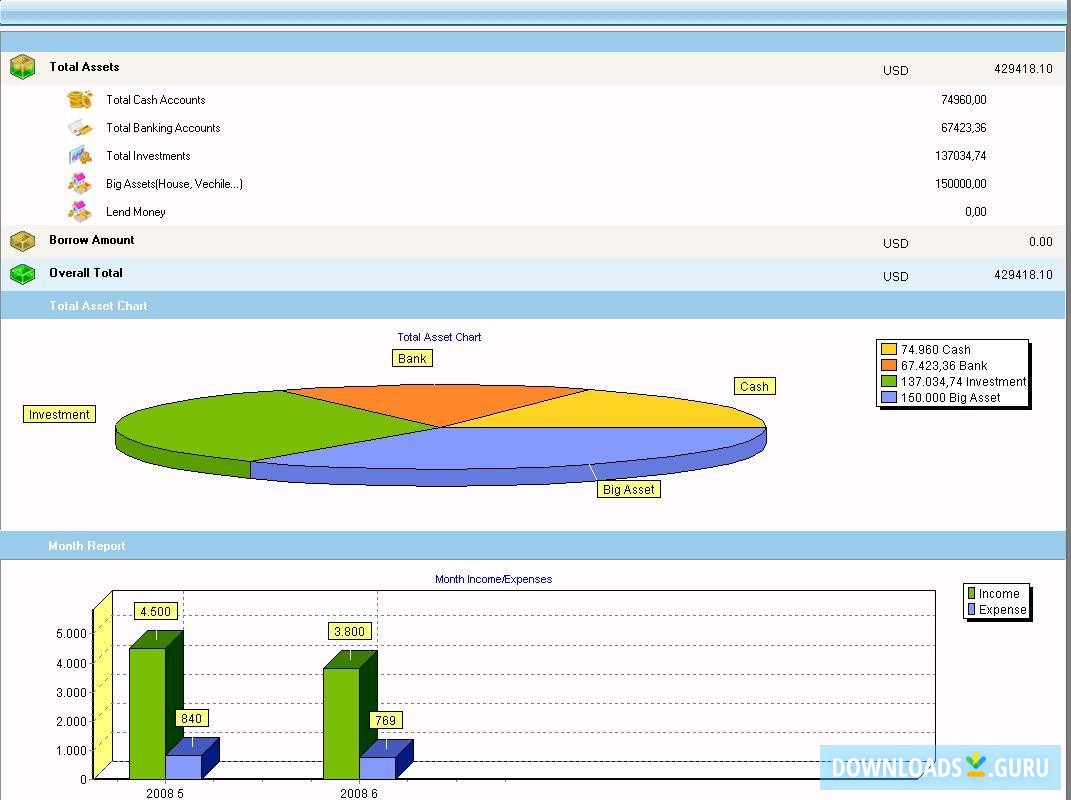Click the Lend Money row icon
This screenshot has height=800, width=1071.
[80, 212]
